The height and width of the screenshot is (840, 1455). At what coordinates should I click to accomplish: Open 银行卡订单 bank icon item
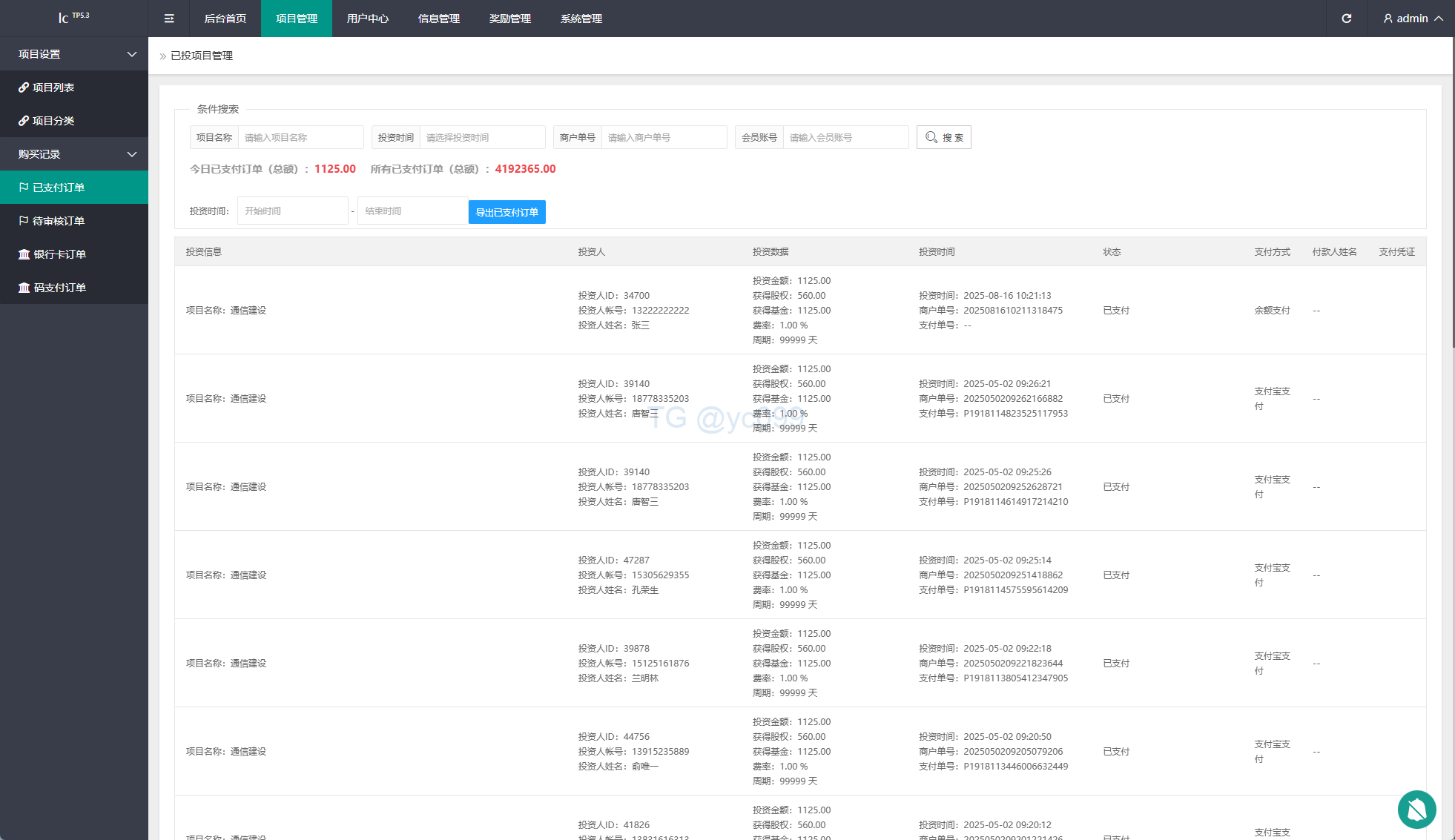[x=59, y=254]
